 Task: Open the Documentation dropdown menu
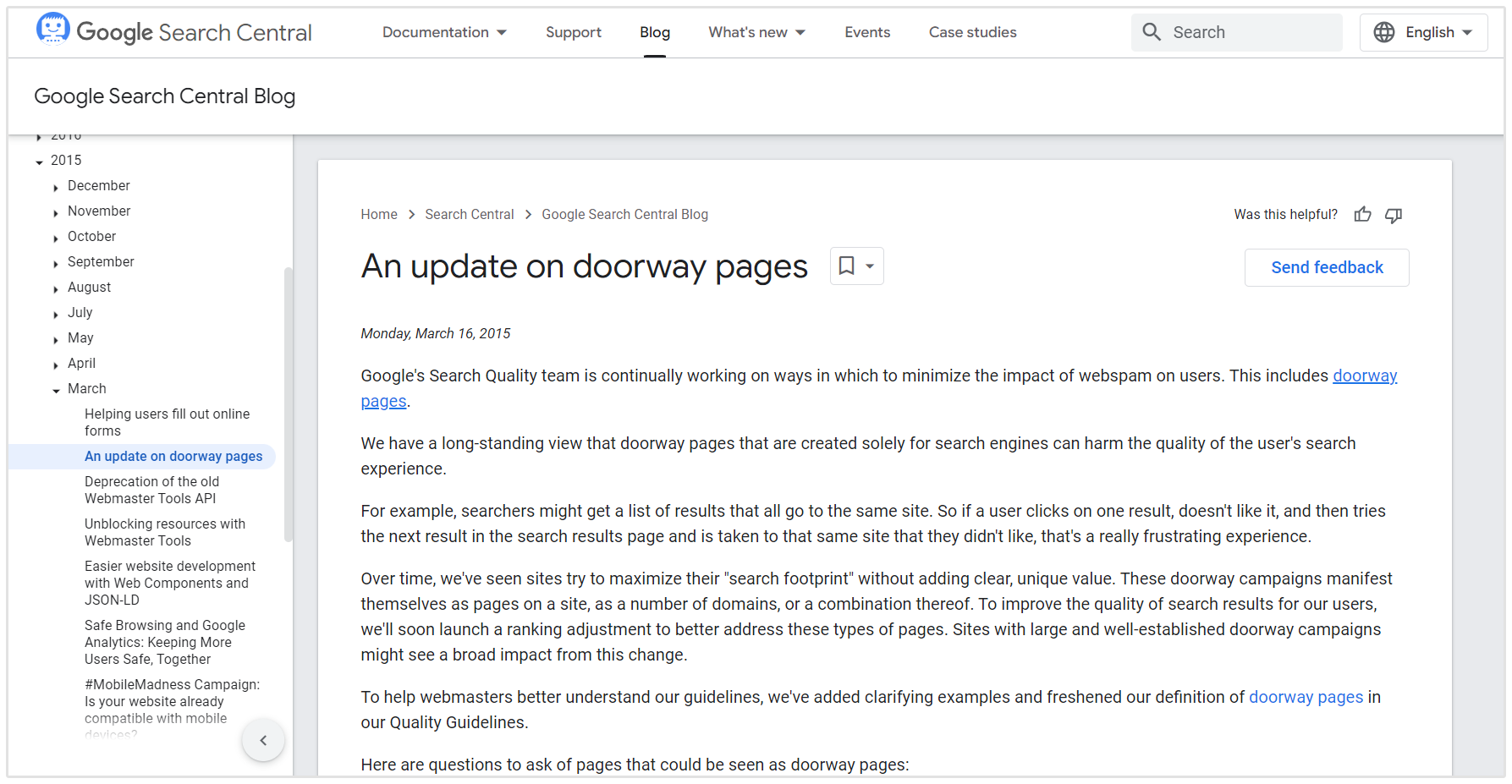coord(444,32)
